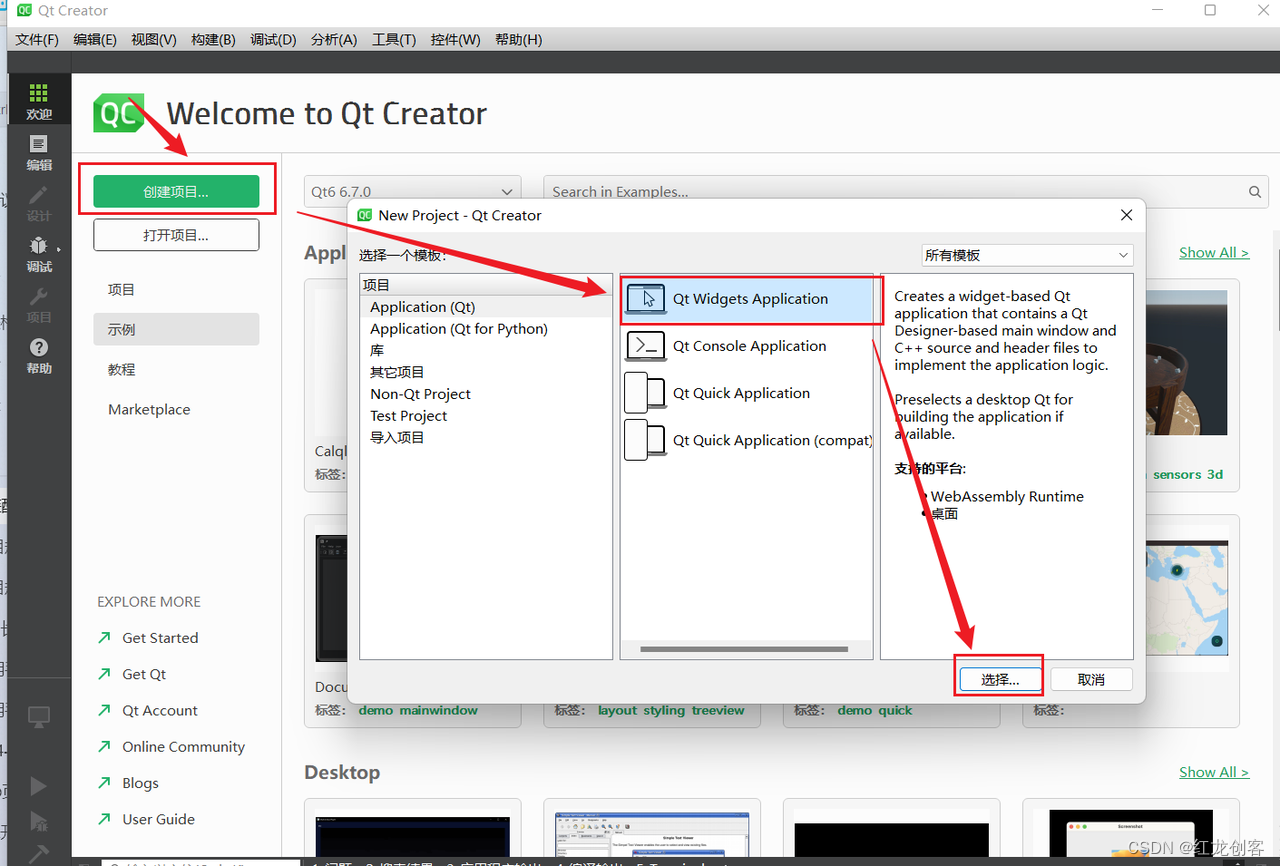Click the layout tag under examples

pyautogui.click(x=617, y=710)
